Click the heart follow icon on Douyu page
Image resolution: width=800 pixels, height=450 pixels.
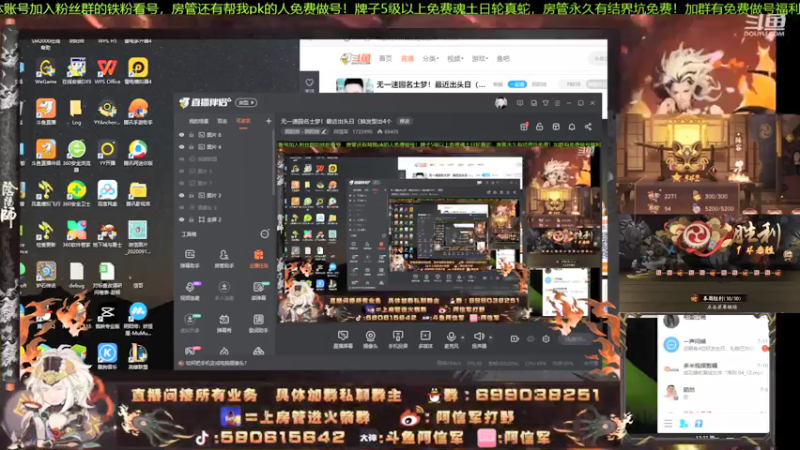click(309, 85)
